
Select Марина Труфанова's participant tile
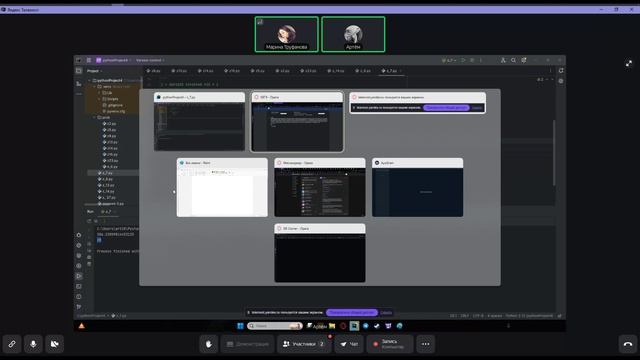pos(287,34)
